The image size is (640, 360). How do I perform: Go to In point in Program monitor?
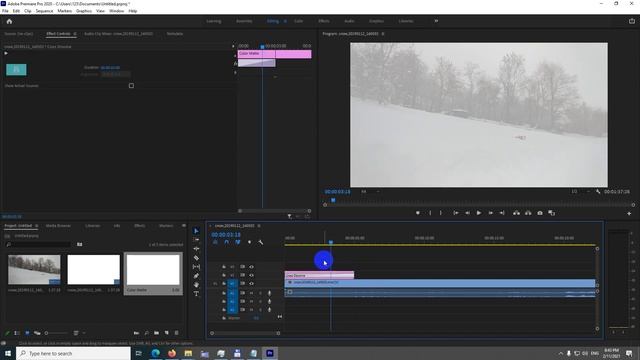coord(456,213)
